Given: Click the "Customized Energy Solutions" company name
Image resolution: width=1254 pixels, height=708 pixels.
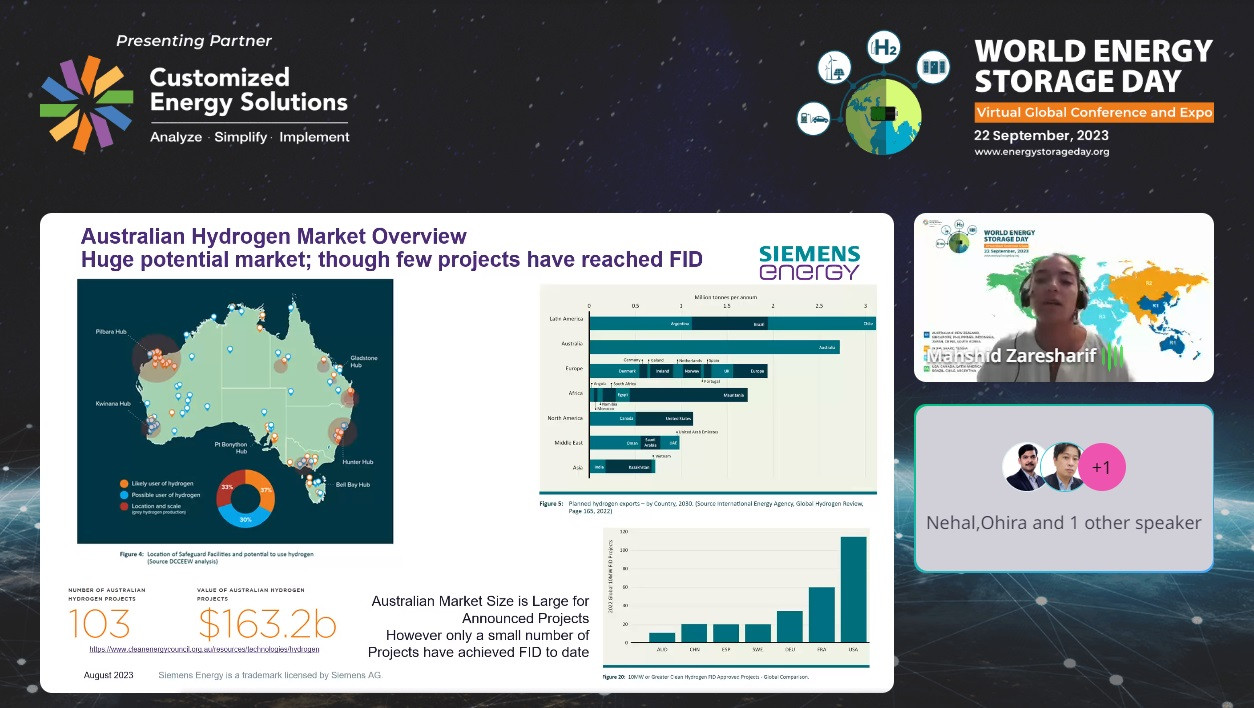Looking at the screenshot, I should pos(248,90).
